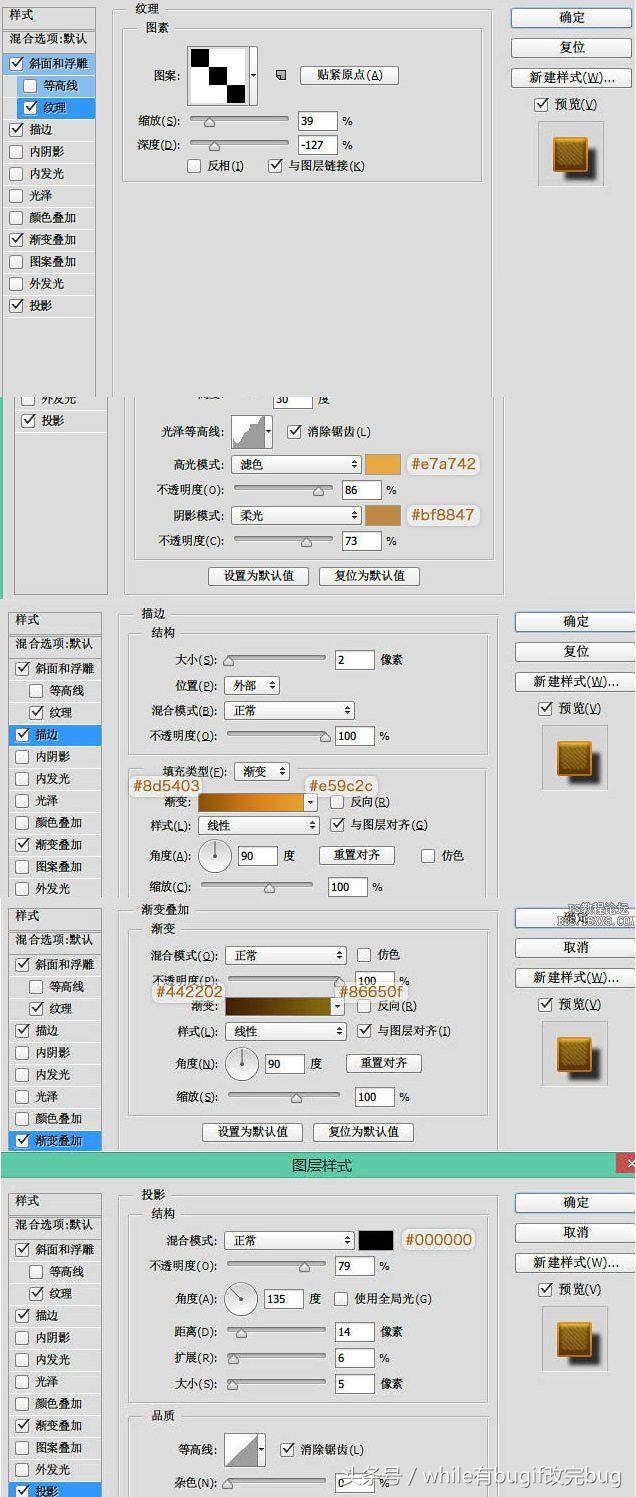Click the angle dial in 渐变叠加 settings
This screenshot has height=1497, width=636.
(x=242, y=1064)
